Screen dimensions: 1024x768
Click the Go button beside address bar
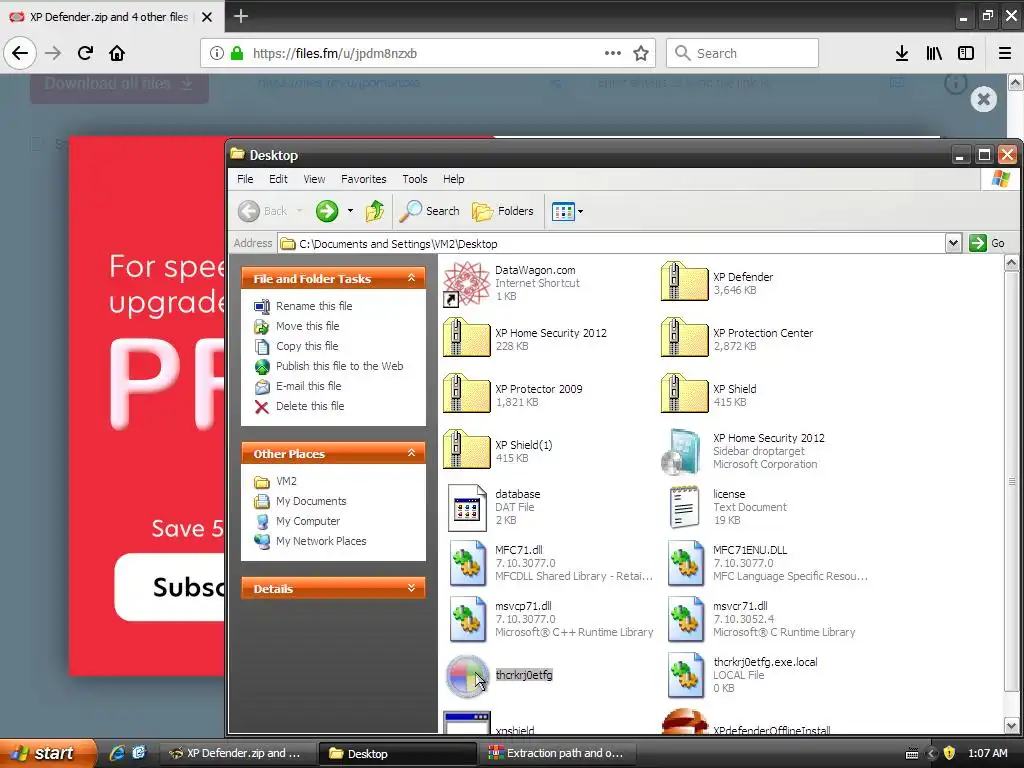(987, 243)
